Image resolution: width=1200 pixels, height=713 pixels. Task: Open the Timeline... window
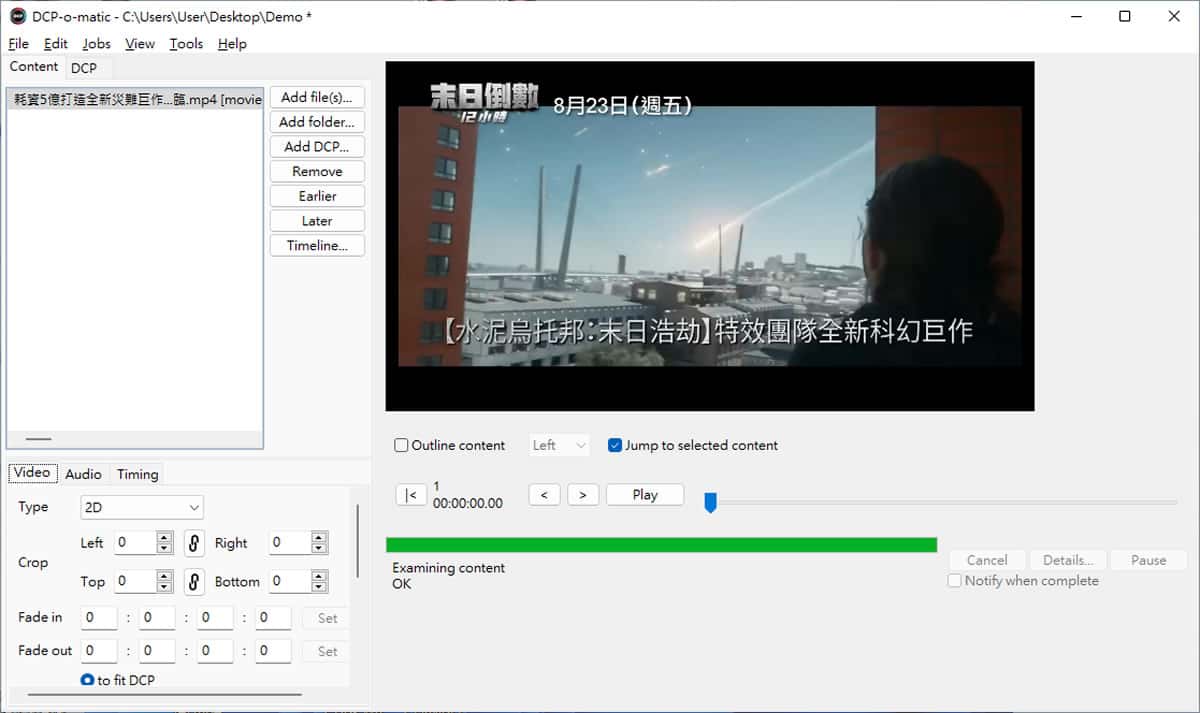(317, 246)
